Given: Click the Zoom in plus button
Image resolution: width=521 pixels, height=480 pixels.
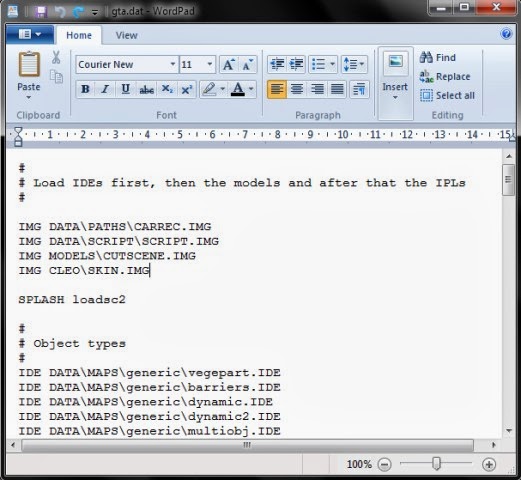Looking at the screenshot, I should tap(489, 464).
